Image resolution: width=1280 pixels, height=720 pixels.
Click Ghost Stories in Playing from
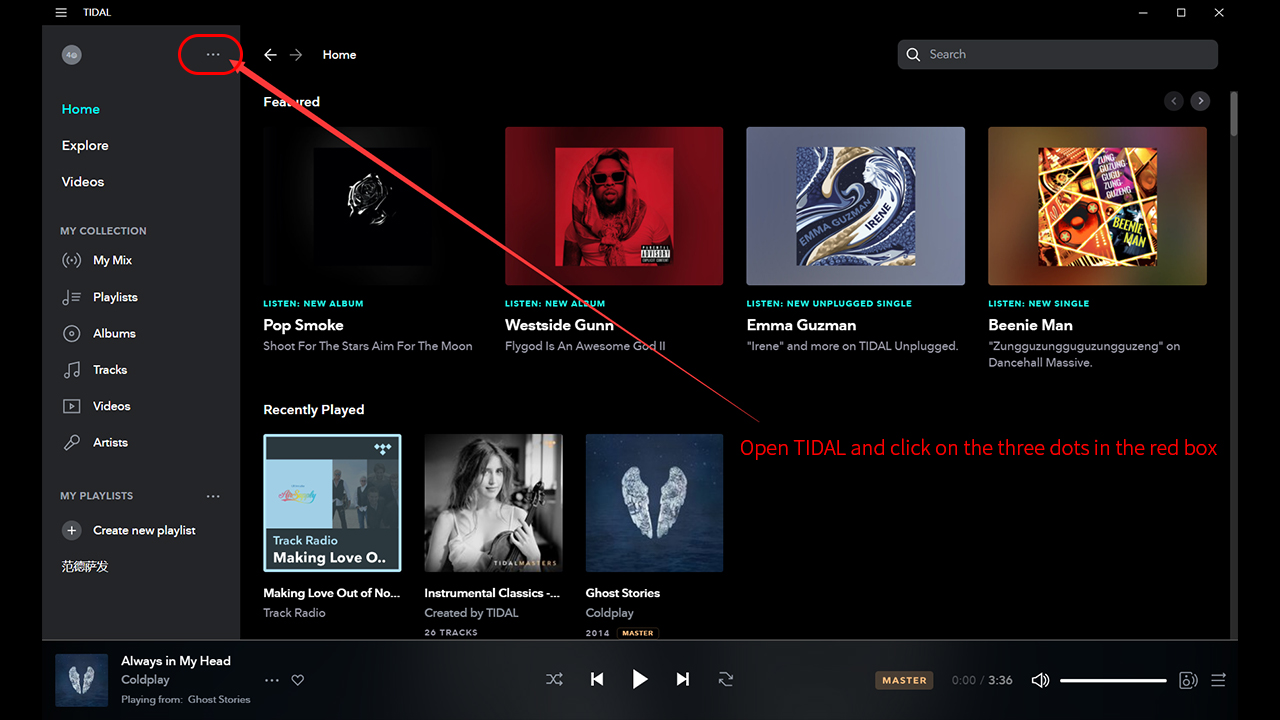click(x=219, y=700)
